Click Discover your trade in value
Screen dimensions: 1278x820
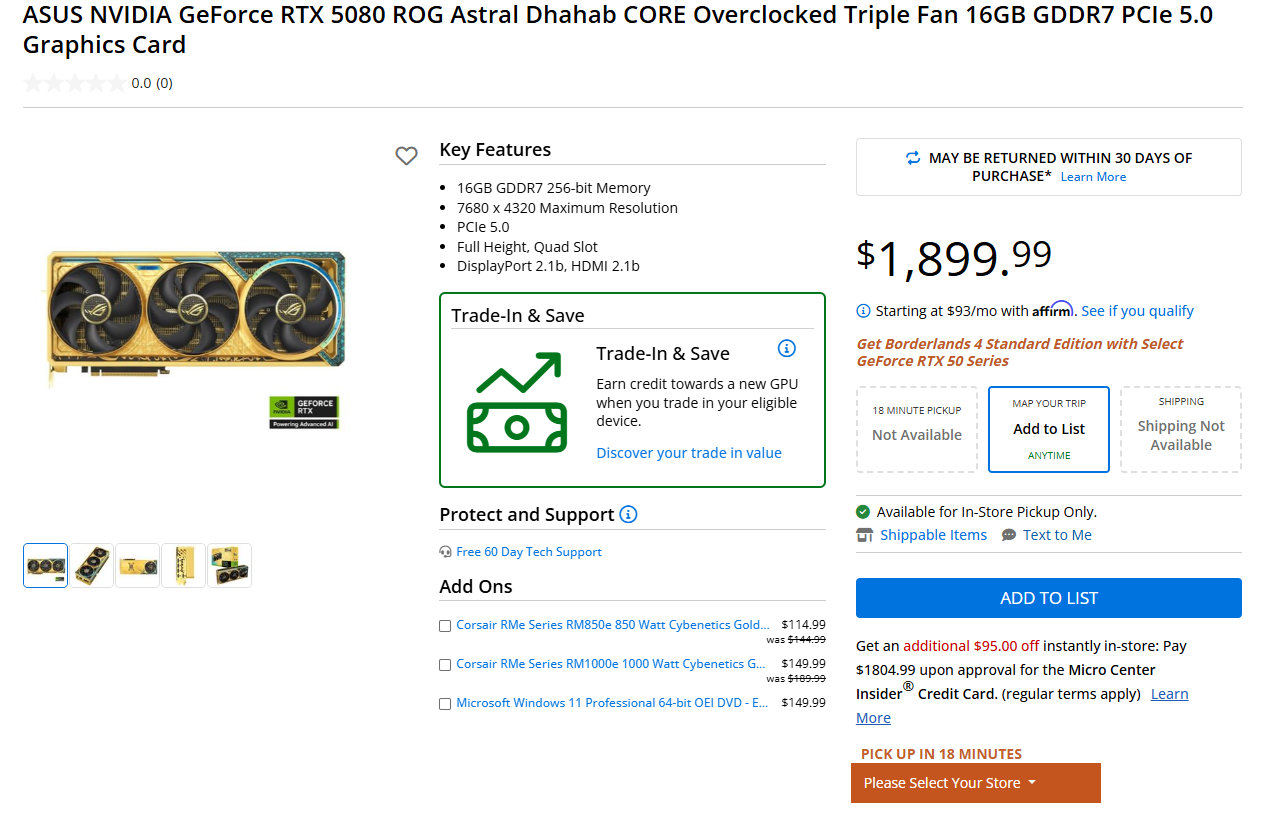point(688,452)
